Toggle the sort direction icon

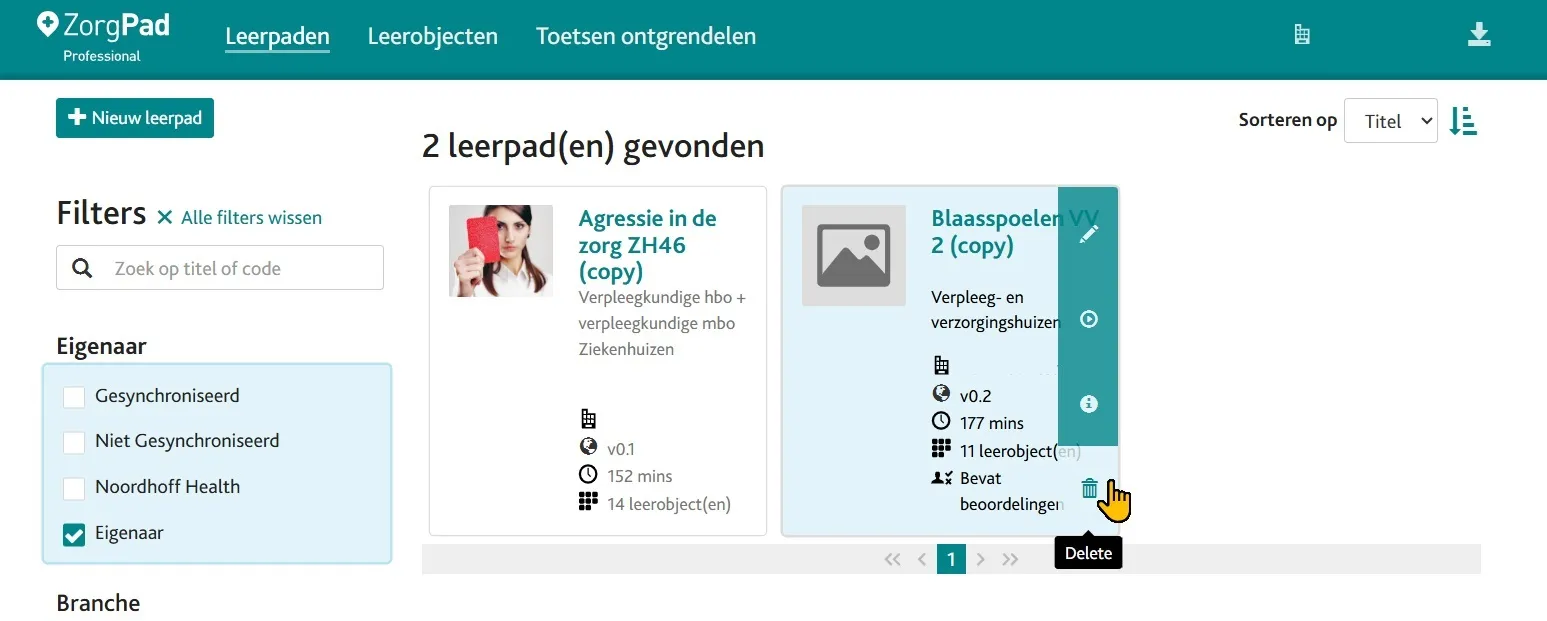coord(1463,121)
